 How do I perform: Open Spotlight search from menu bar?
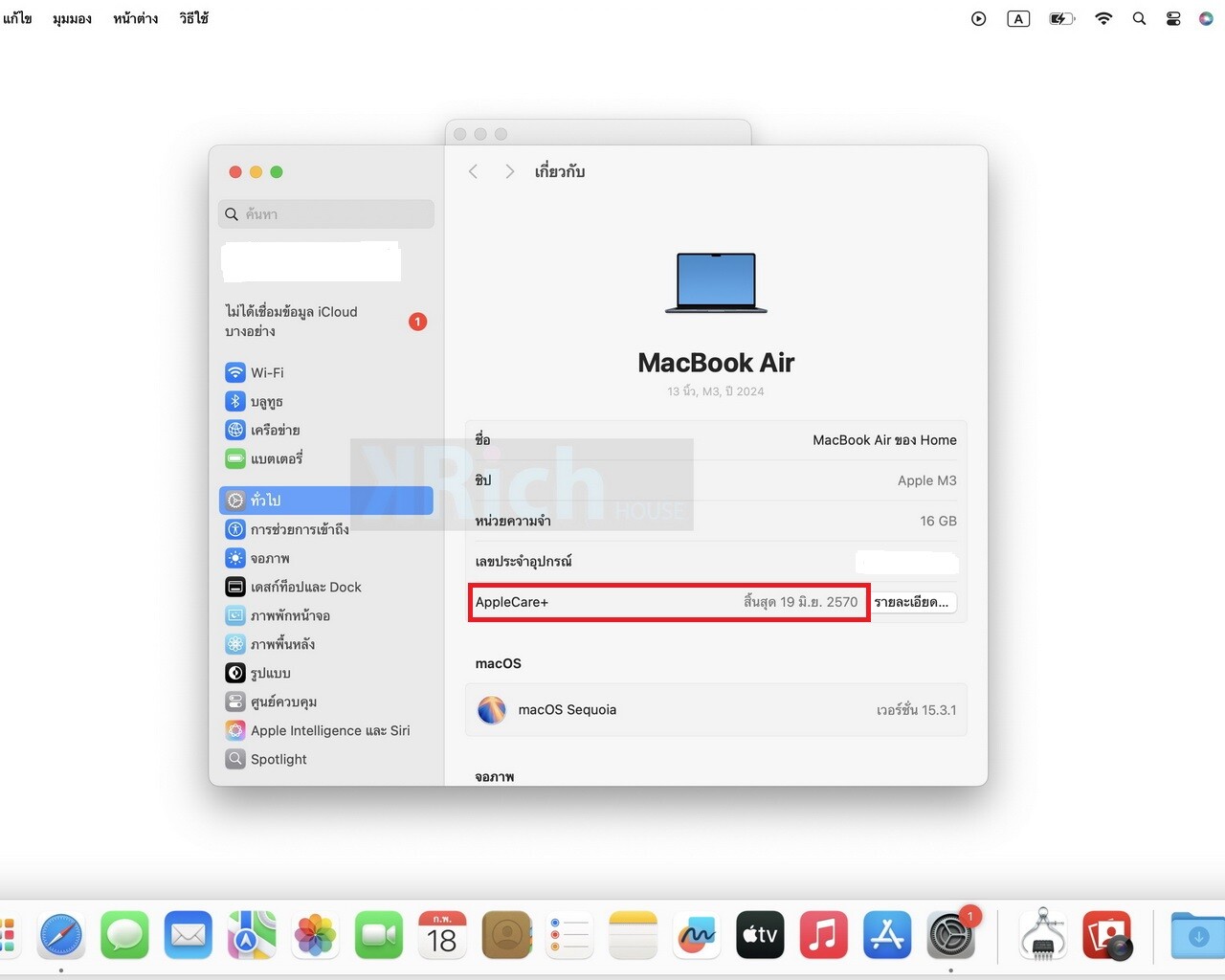click(x=1139, y=18)
